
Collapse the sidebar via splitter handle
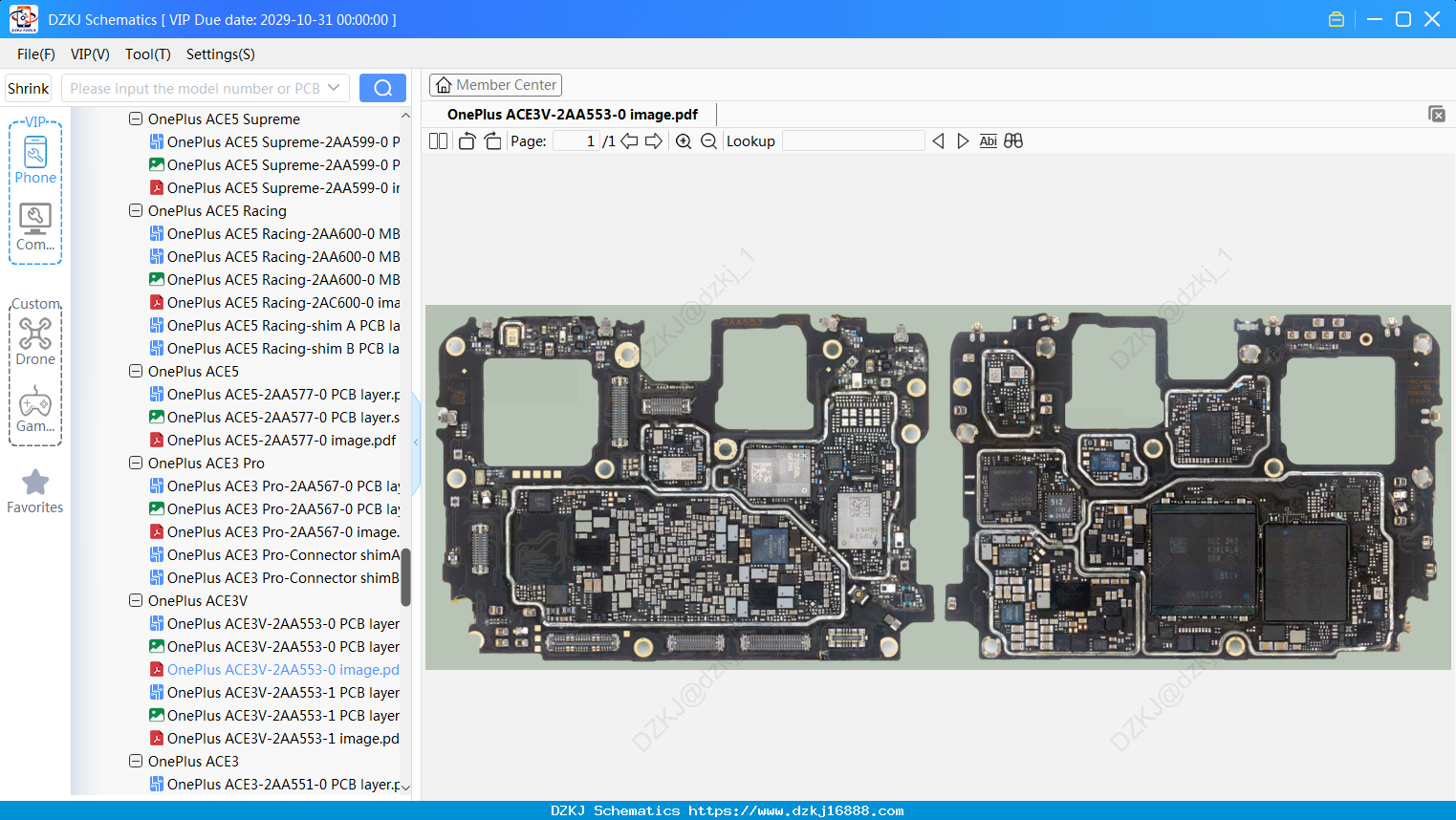click(x=416, y=442)
